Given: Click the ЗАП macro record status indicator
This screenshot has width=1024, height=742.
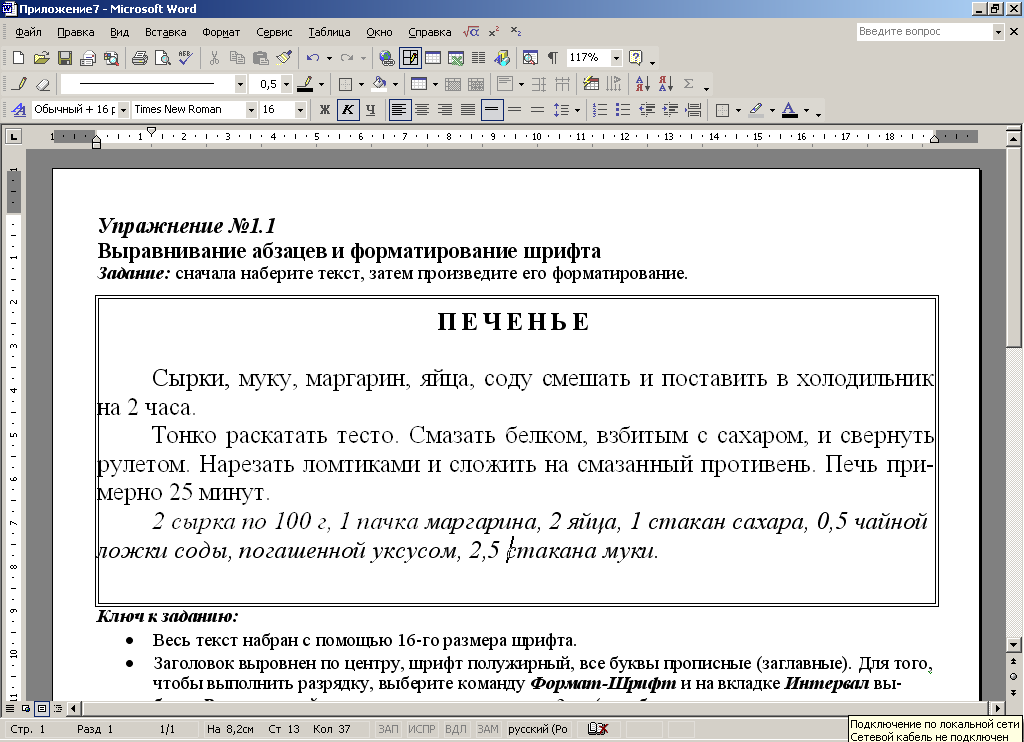Looking at the screenshot, I should pos(388,729).
